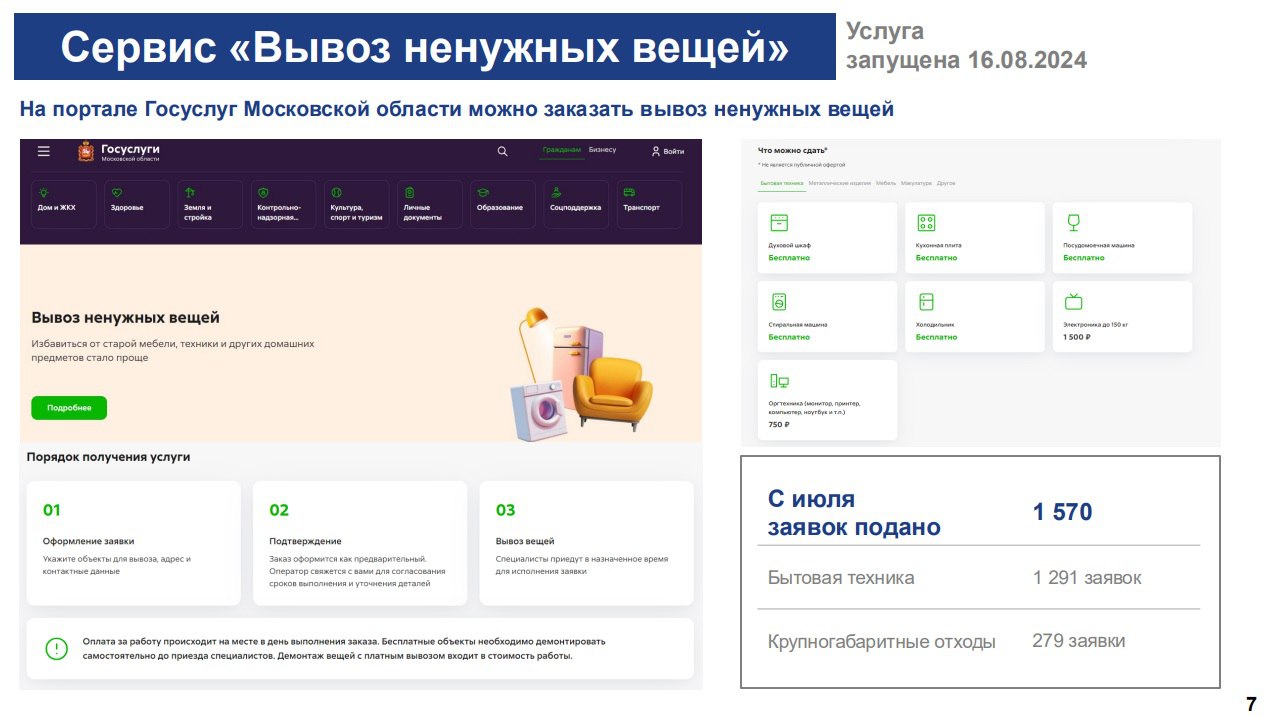This screenshot has height=718, width=1277.
Task: Select the Образование category tile
Action: tap(499, 204)
